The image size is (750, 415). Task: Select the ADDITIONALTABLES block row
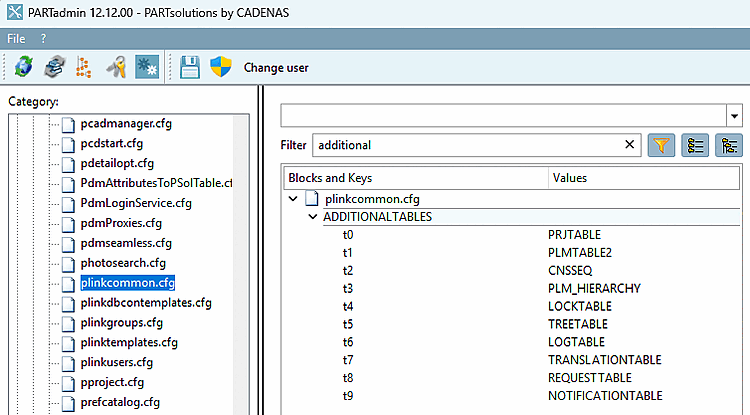click(x=531, y=217)
